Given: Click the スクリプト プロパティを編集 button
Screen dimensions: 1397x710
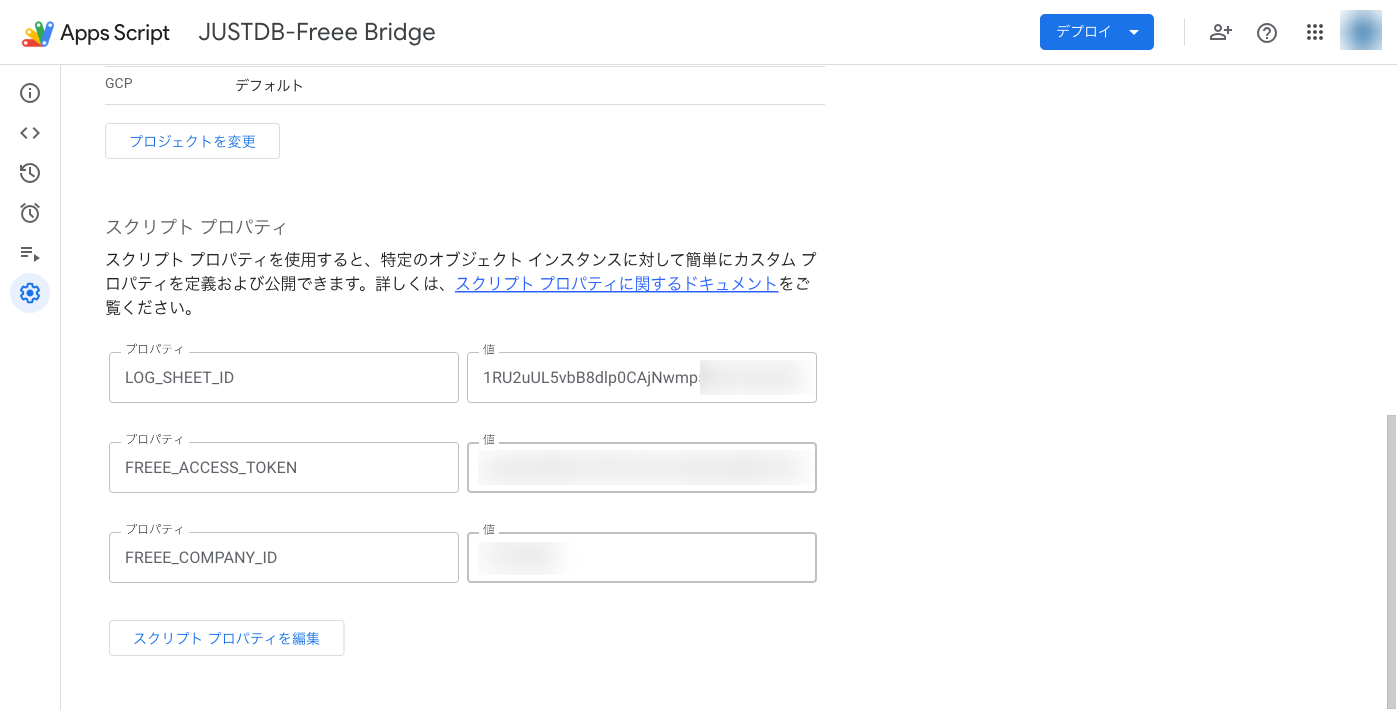Looking at the screenshot, I should coord(226,638).
